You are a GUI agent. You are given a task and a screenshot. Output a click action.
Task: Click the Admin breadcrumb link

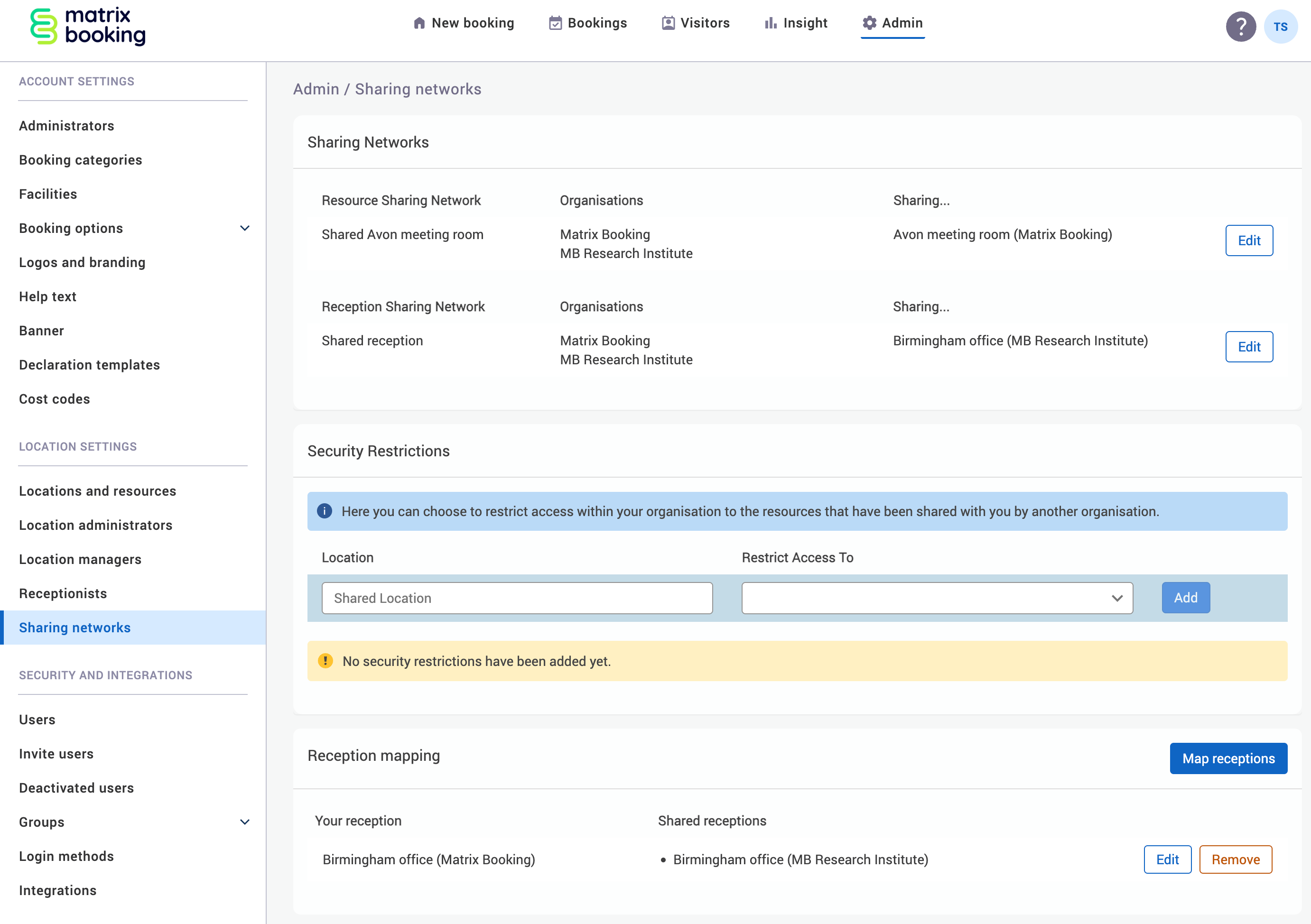coord(316,89)
